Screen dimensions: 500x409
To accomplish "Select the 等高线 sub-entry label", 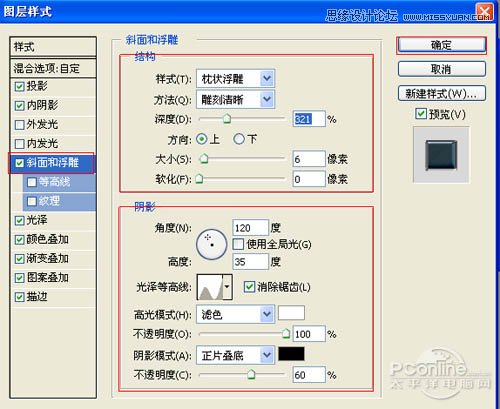I will click(54, 182).
